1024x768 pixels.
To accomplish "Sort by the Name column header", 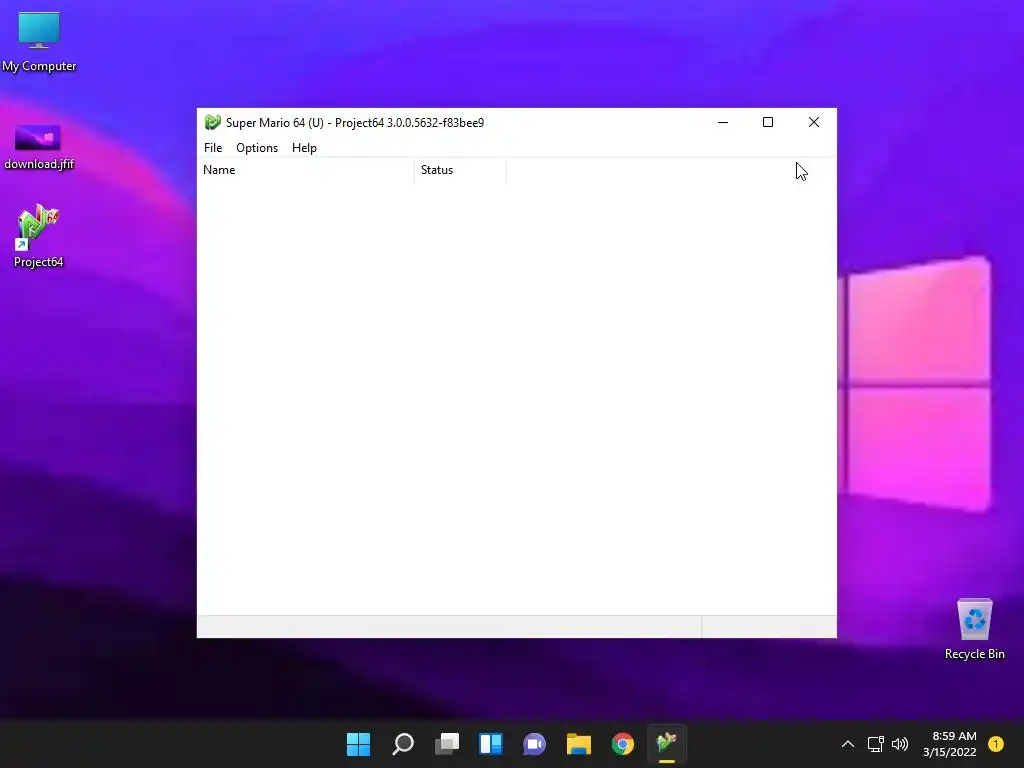I will [x=306, y=170].
